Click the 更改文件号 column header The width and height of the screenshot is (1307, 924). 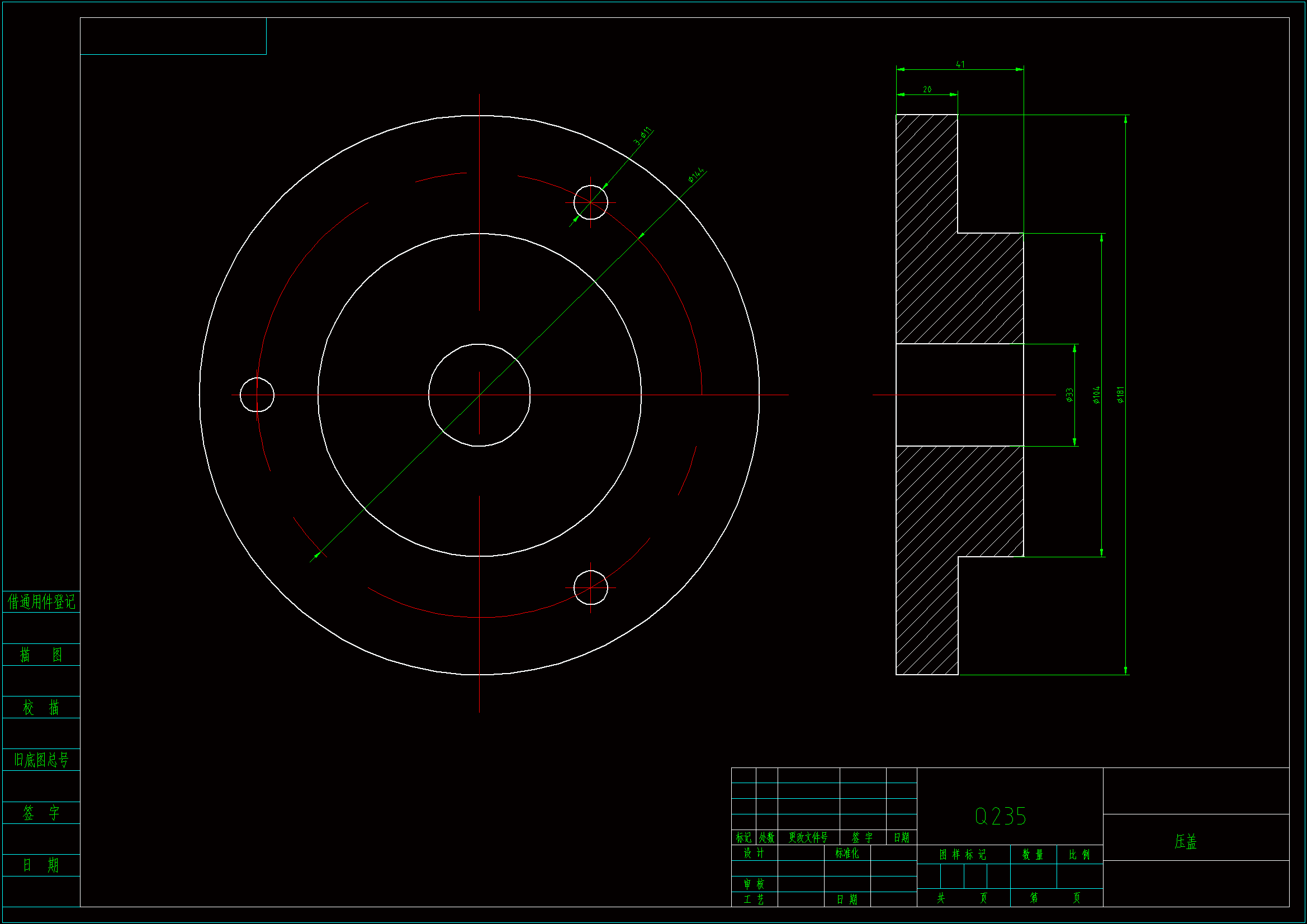point(808,837)
